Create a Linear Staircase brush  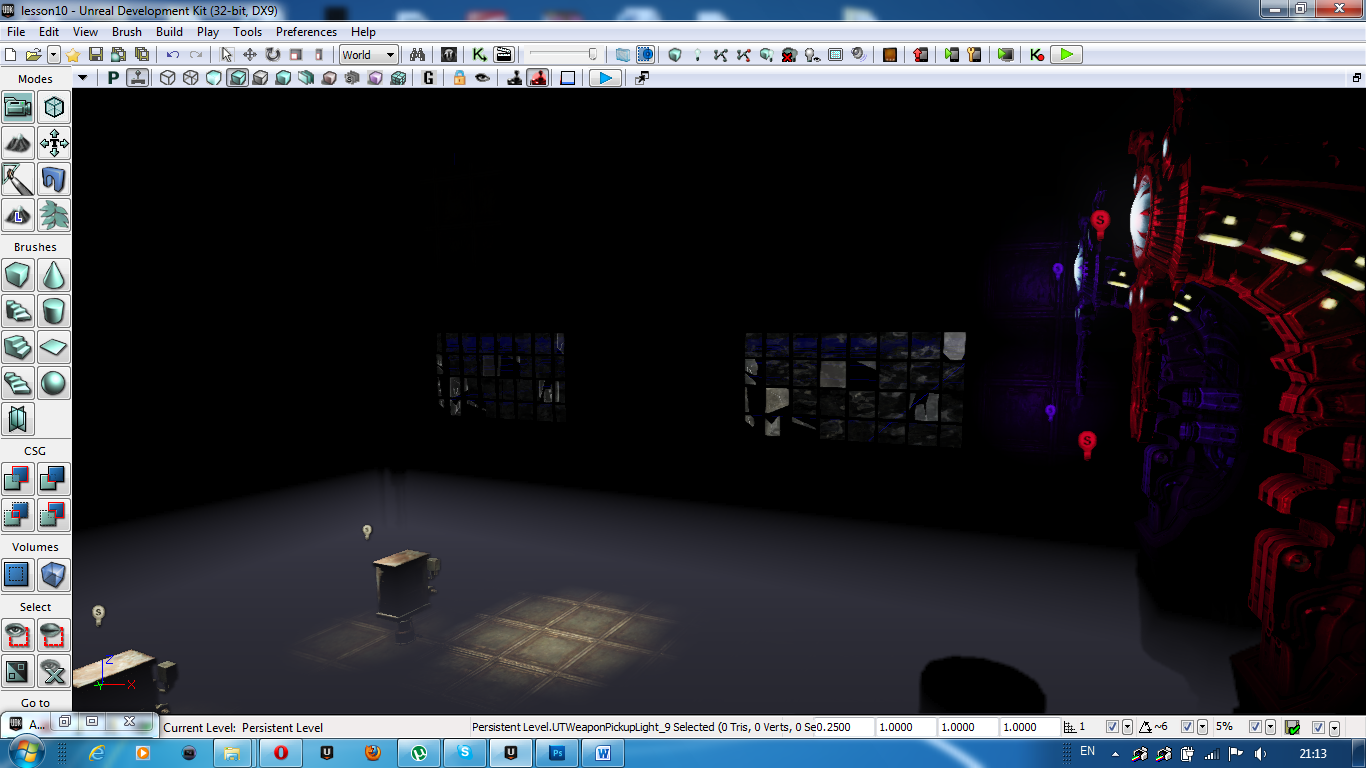pyautogui.click(x=18, y=347)
